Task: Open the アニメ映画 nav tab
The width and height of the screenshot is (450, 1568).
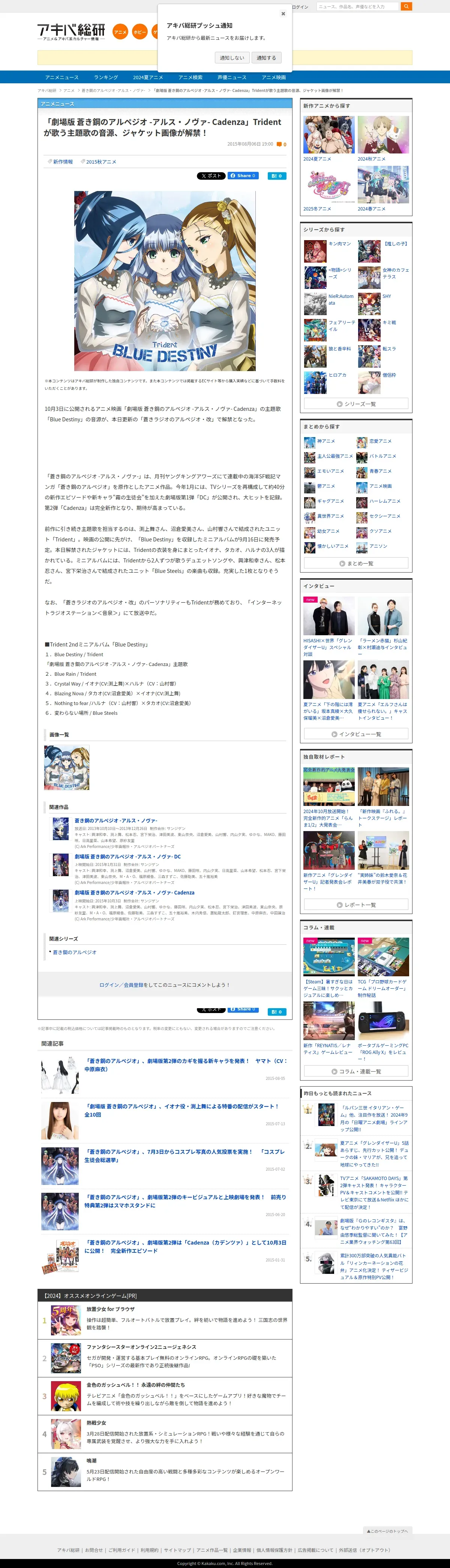Action: (274, 77)
